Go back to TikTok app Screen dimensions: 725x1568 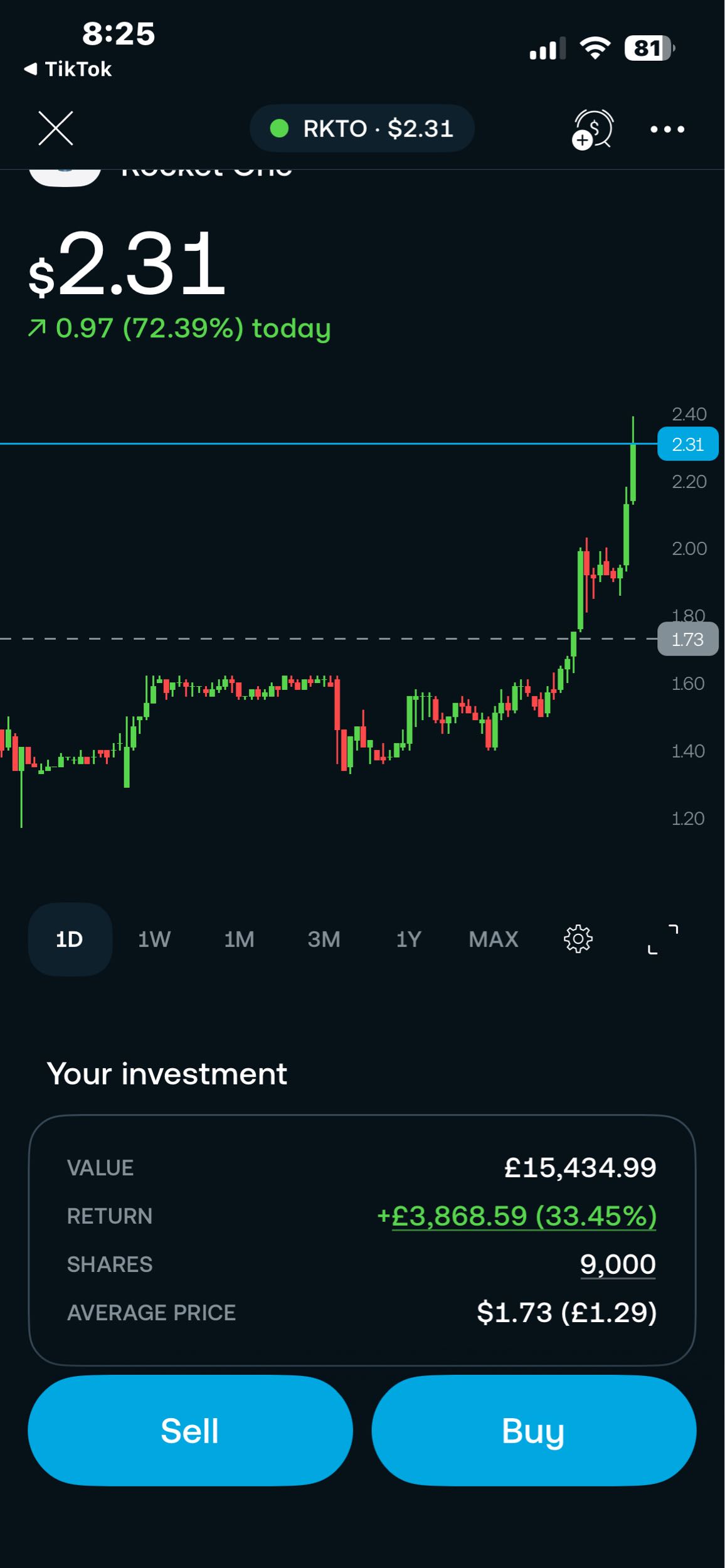coord(68,69)
